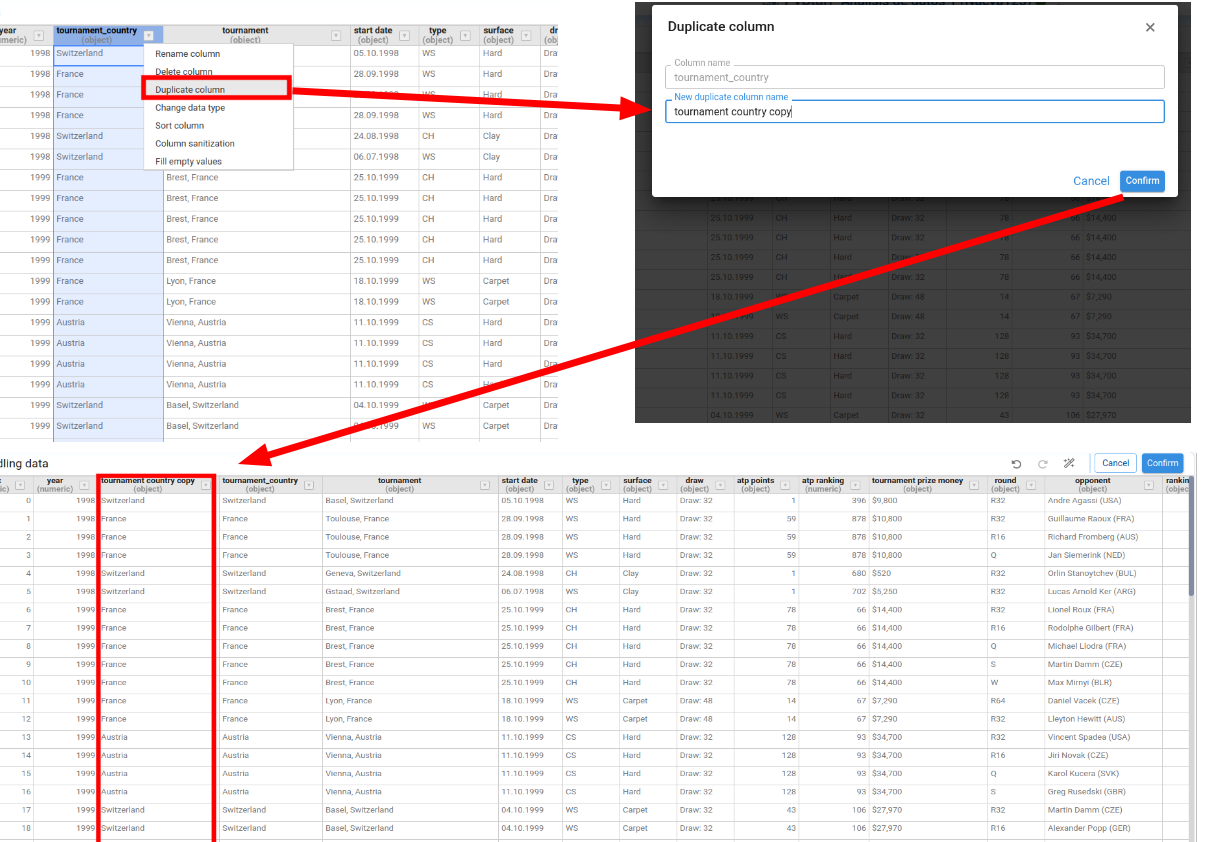Select Change data type menu entry
This screenshot has width=1229, height=842.
pos(190,108)
